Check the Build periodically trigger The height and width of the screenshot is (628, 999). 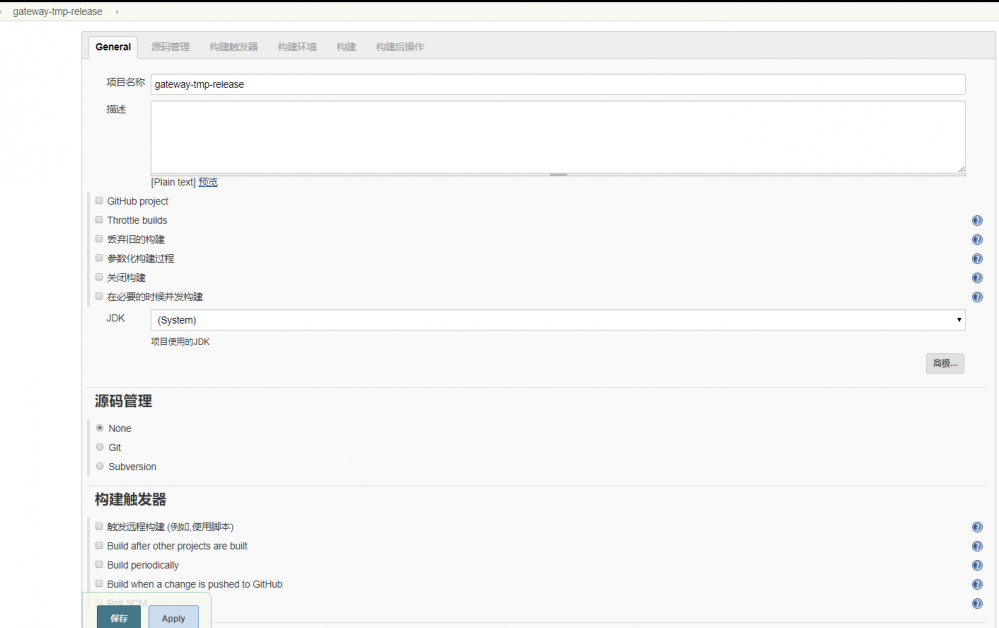click(99, 565)
